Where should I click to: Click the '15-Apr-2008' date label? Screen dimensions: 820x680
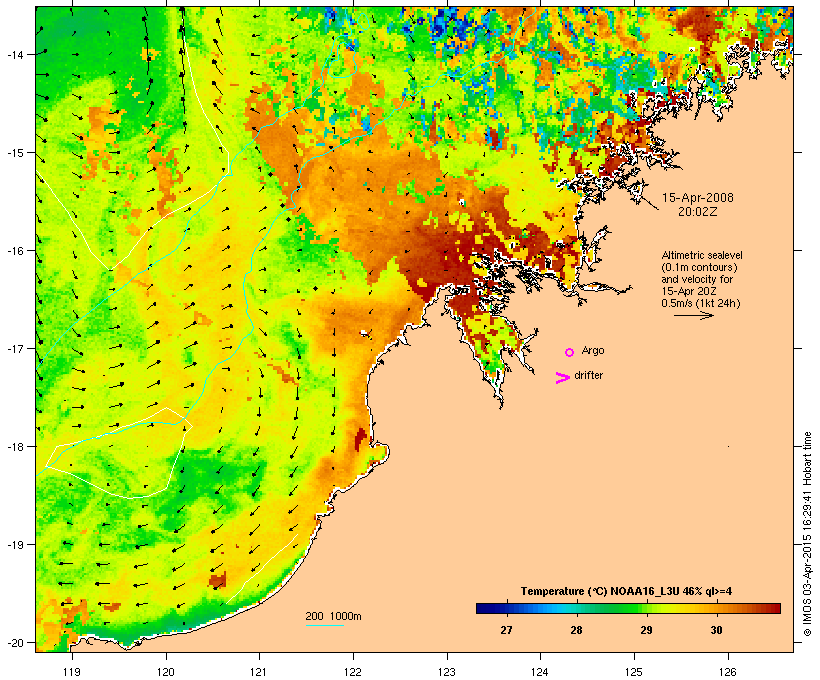pos(698,198)
